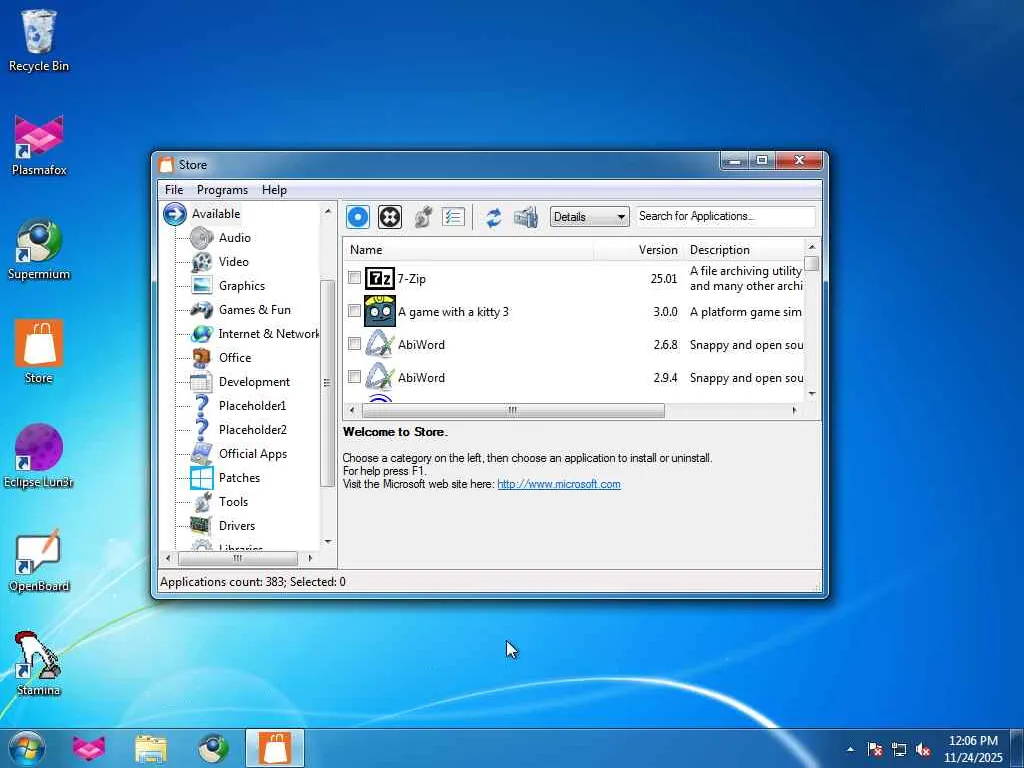
Task: Check the 7-Zip checkbox
Action: 354,278
